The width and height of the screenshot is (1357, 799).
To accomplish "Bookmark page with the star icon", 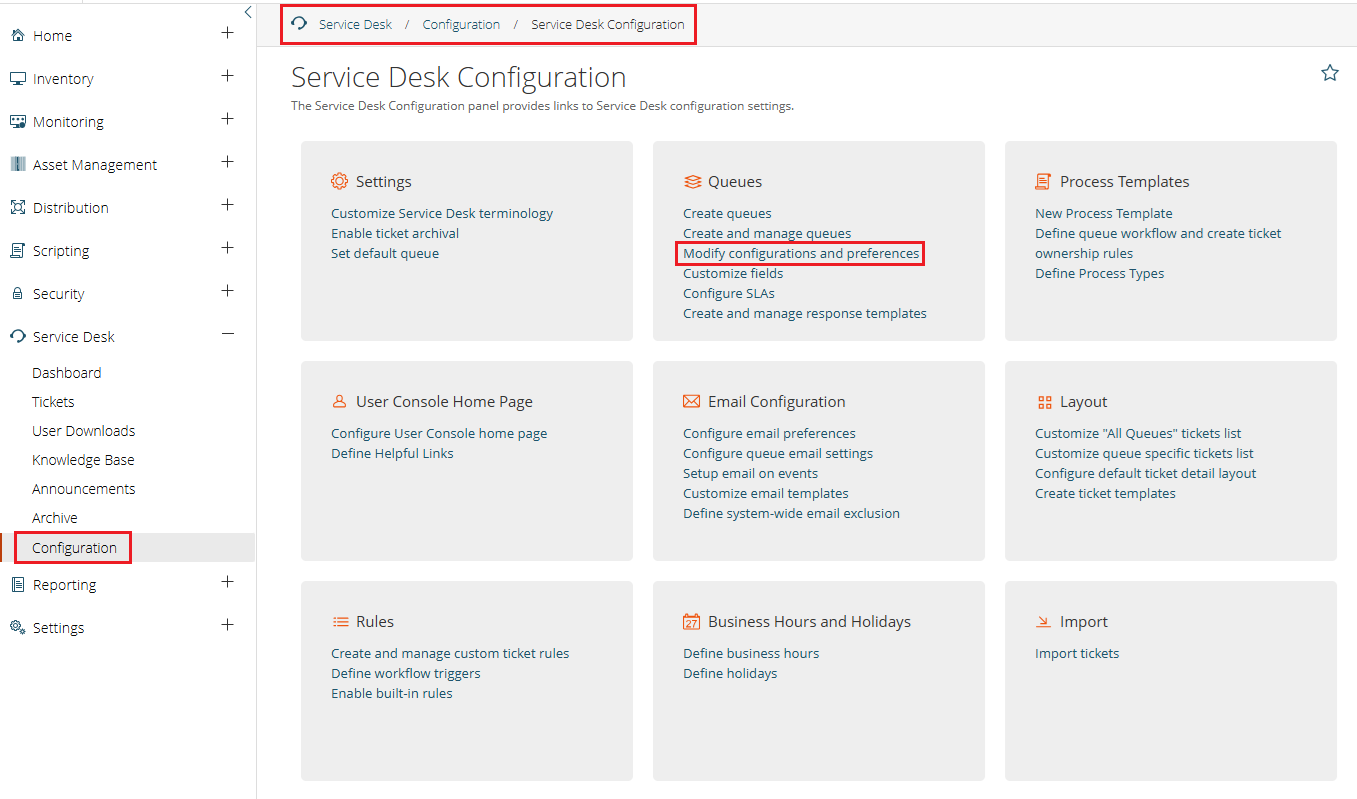I will click(x=1330, y=72).
